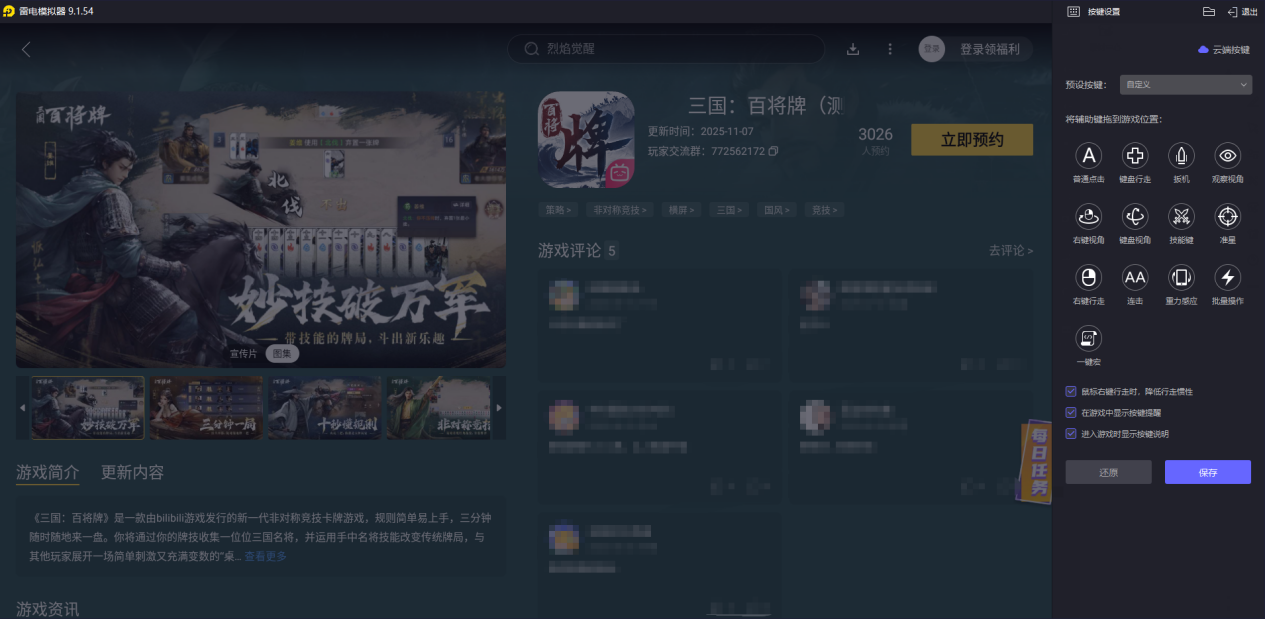The height and width of the screenshot is (619, 1265).
Task: Select the 一键宏 (macro) mapping icon
Action: (x=1088, y=339)
